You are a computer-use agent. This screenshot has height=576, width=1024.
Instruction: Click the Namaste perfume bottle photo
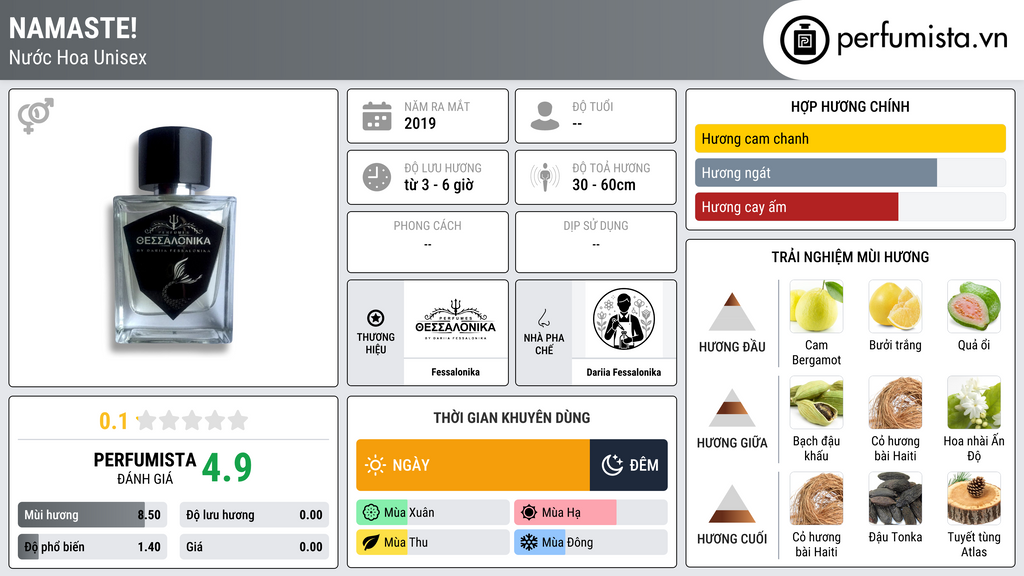pyautogui.click(x=174, y=236)
